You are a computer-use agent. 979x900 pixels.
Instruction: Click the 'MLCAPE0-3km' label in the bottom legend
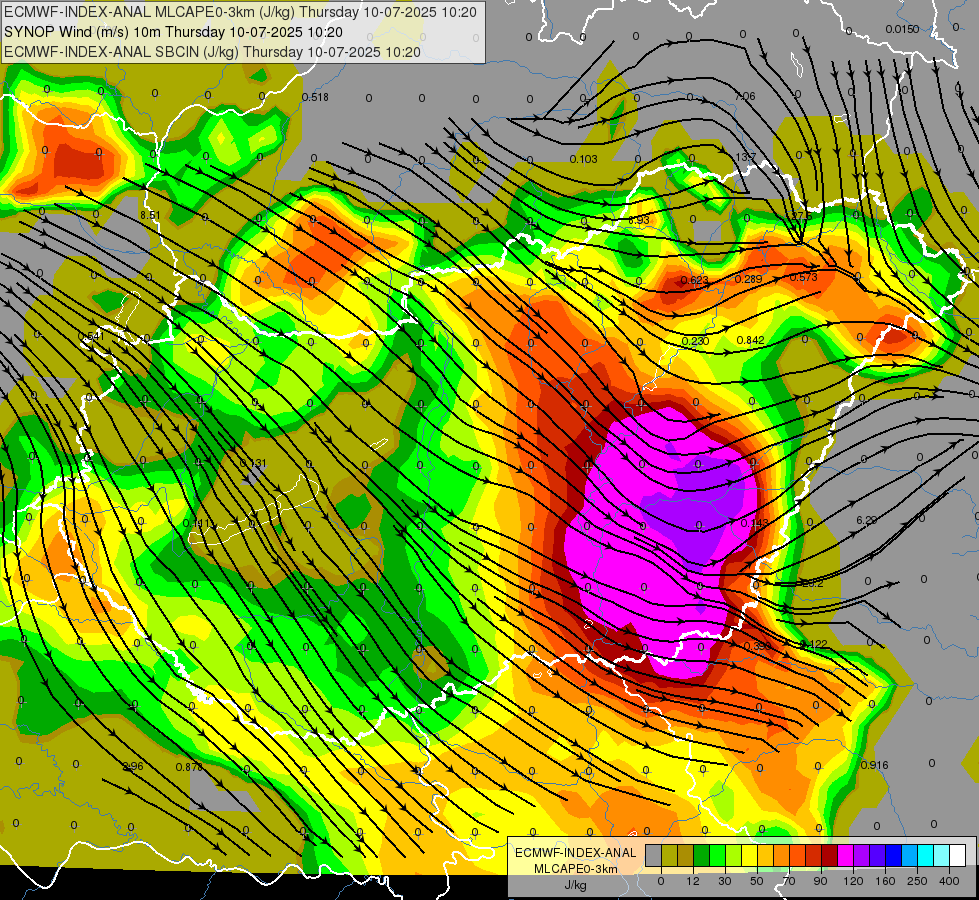click(575, 869)
